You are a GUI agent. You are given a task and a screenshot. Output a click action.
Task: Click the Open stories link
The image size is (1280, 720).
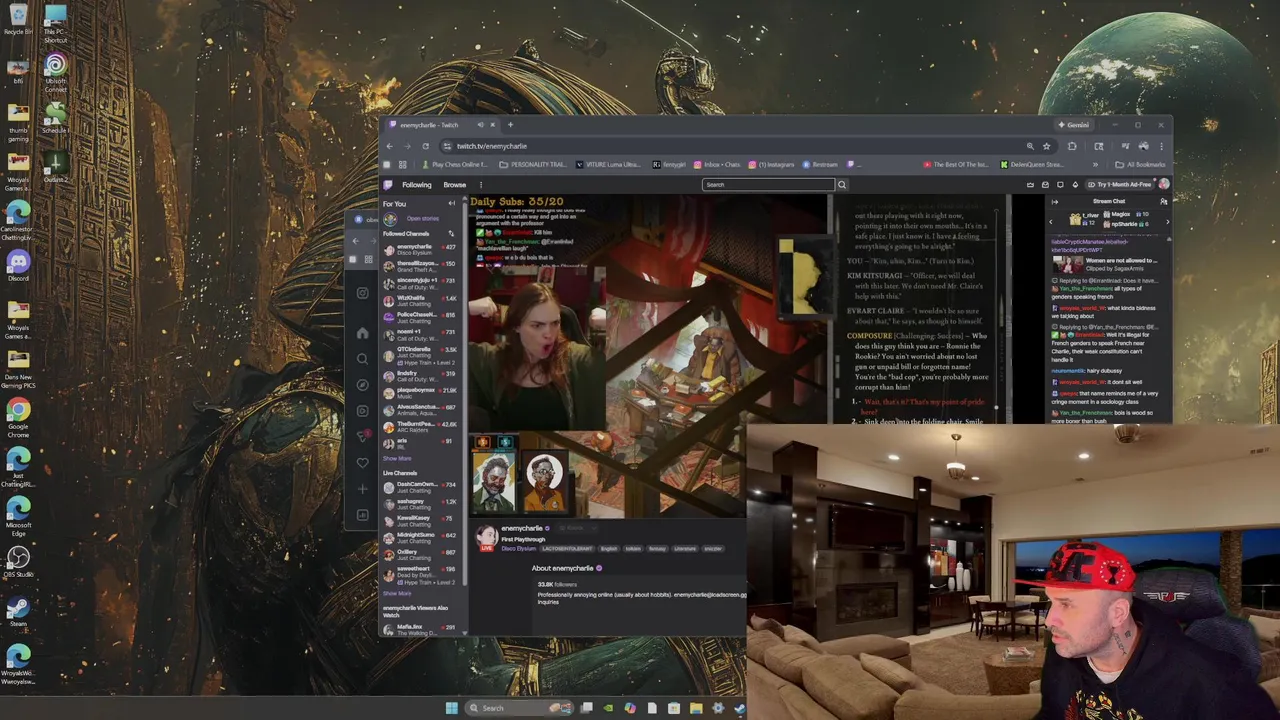[x=423, y=218]
